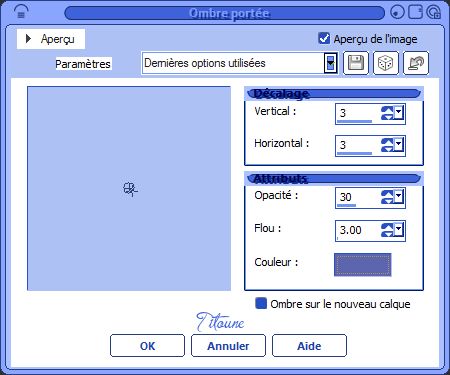Open the Opacité value slider dropdown
Screen dimensions: 450x375
point(399,197)
